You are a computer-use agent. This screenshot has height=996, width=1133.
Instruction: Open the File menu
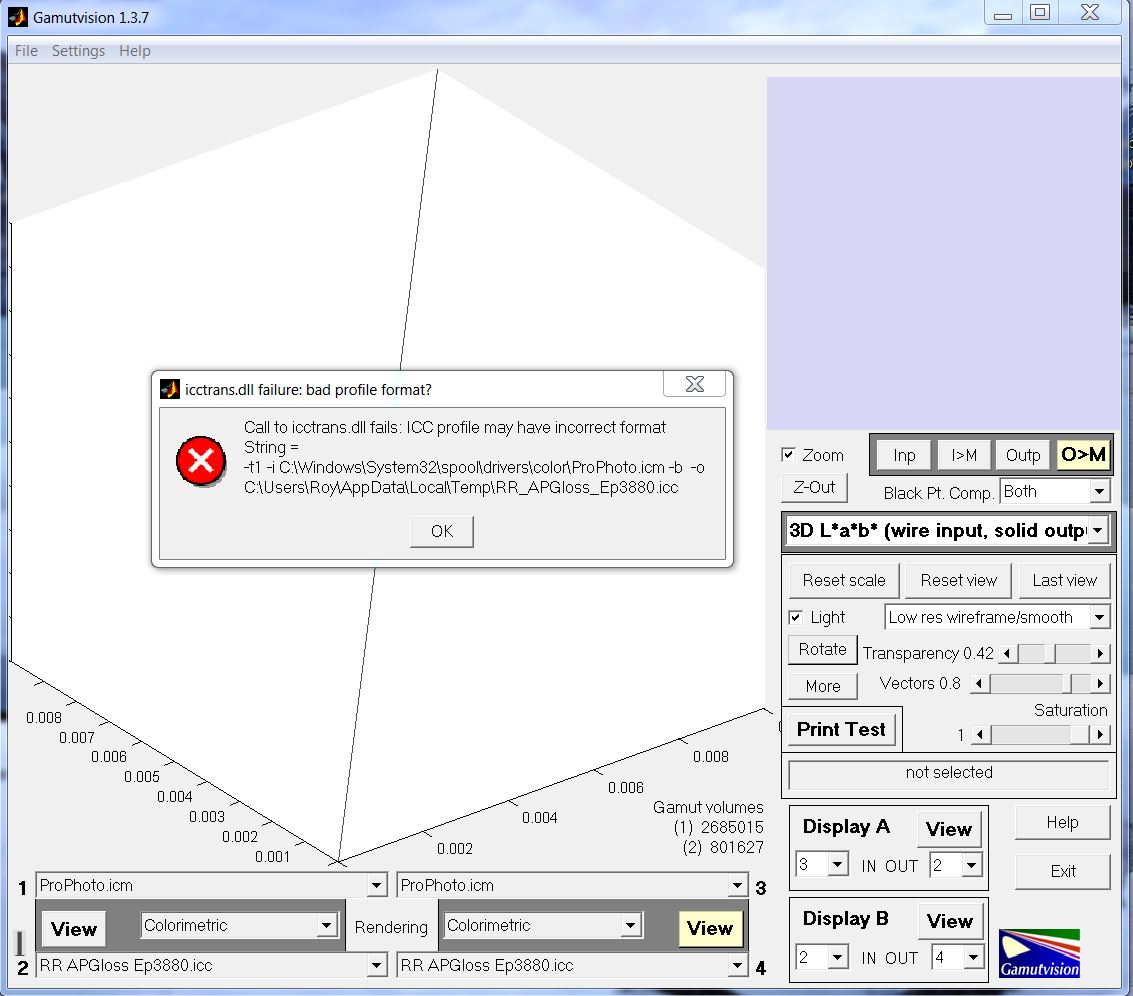pos(26,51)
